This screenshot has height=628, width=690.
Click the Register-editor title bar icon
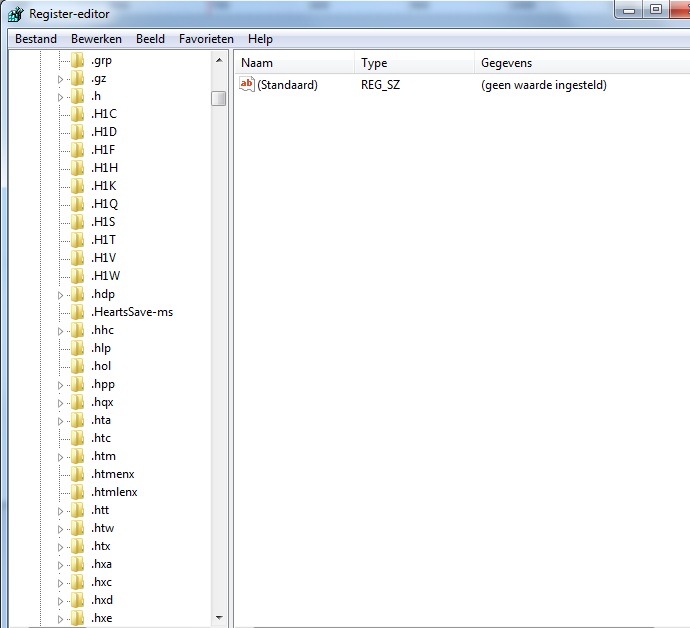[15, 14]
